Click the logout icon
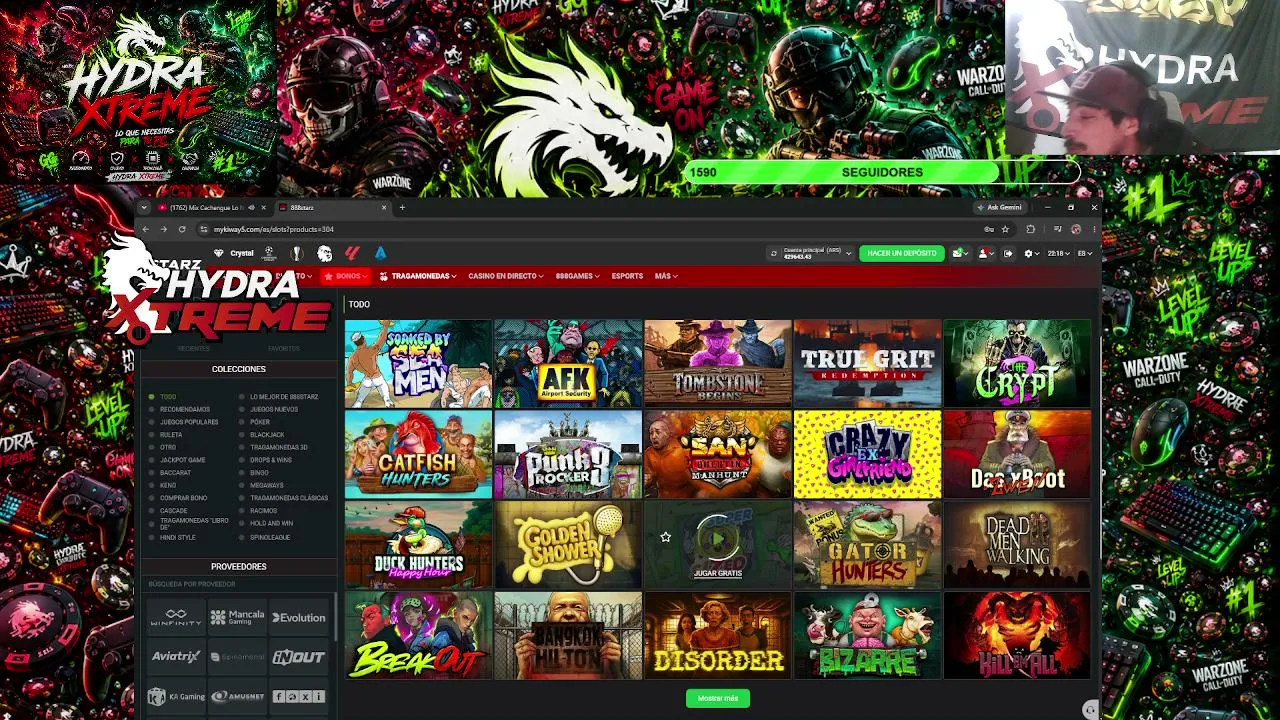Viewport: 1280px width, 720px height. pos(1008,253)
